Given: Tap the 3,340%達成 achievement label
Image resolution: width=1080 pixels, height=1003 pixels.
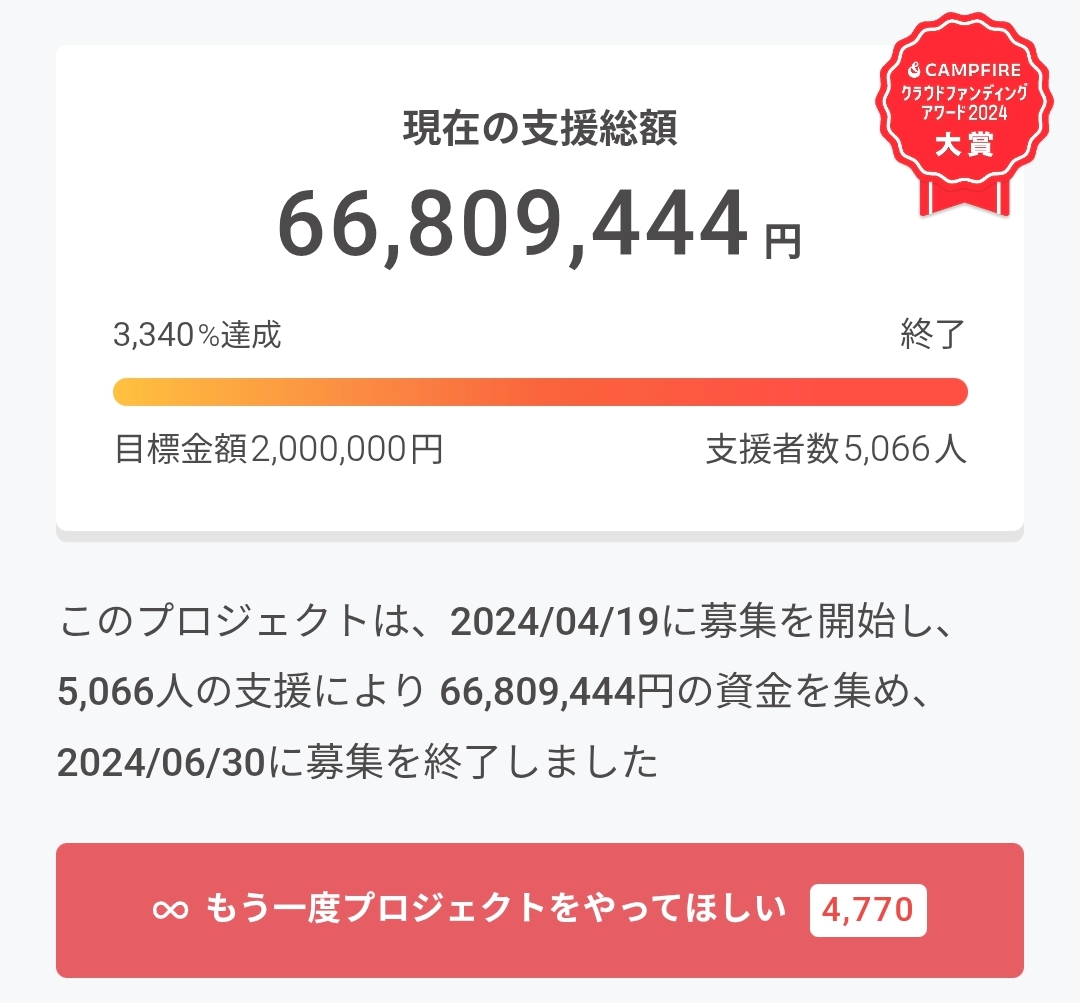Looking at the screenshot, I should point(197,334).
